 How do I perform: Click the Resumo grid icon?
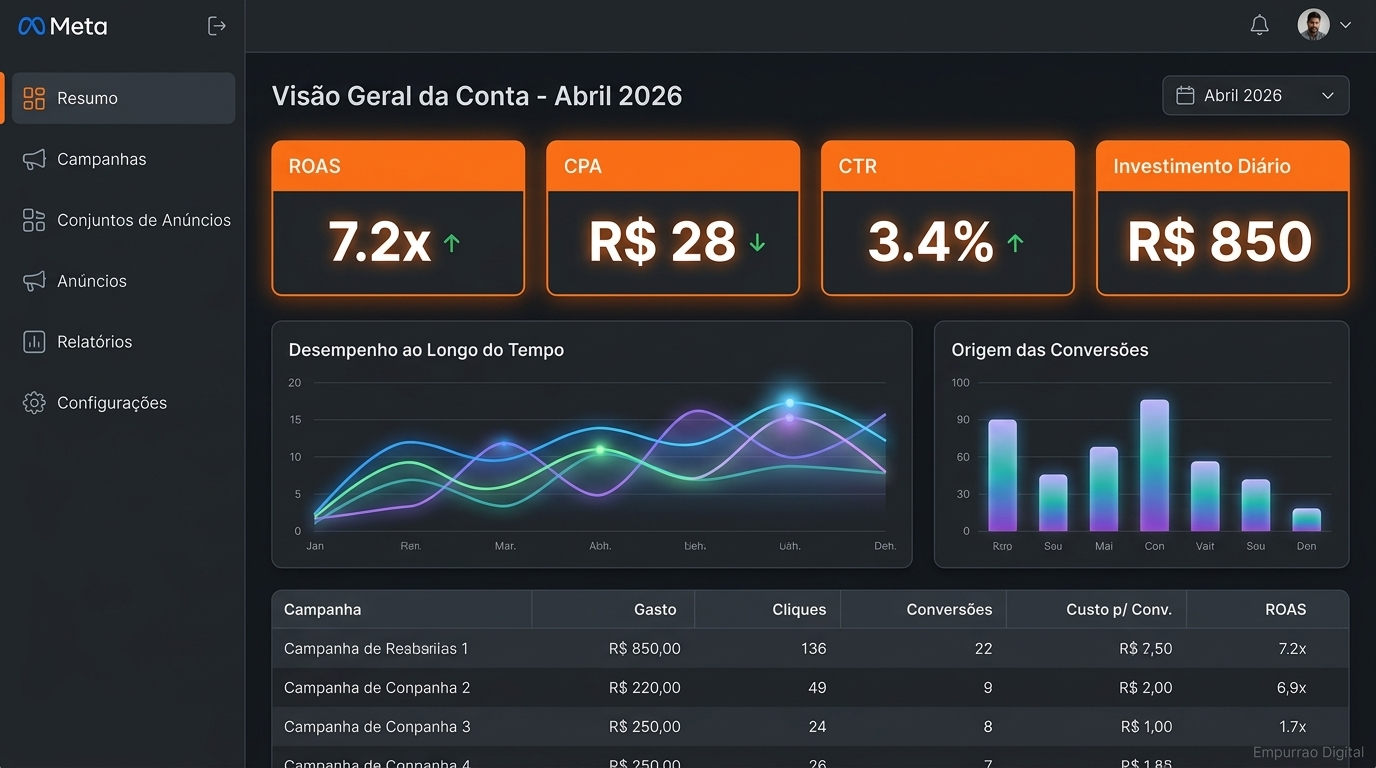(34, 98)
